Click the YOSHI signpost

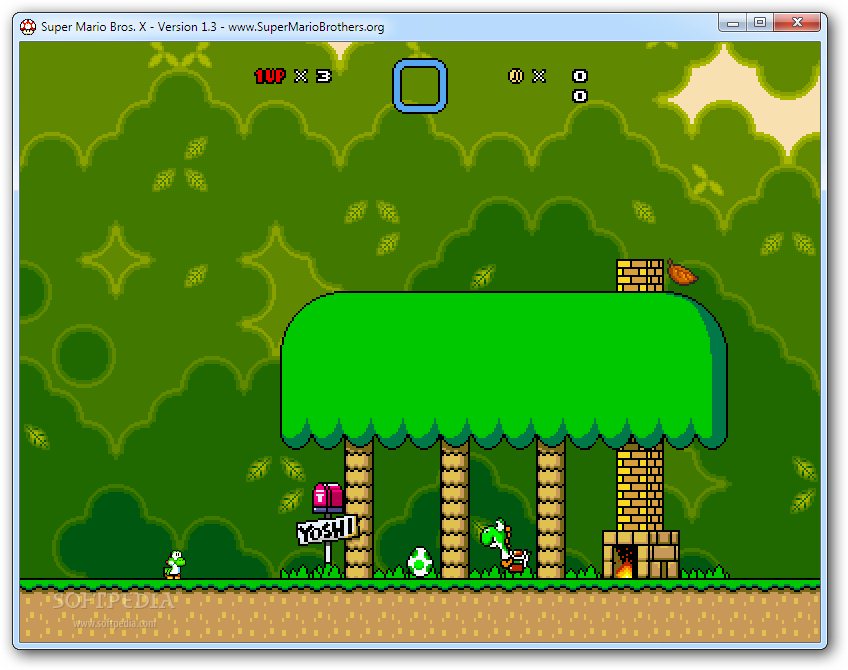[327, 530]
